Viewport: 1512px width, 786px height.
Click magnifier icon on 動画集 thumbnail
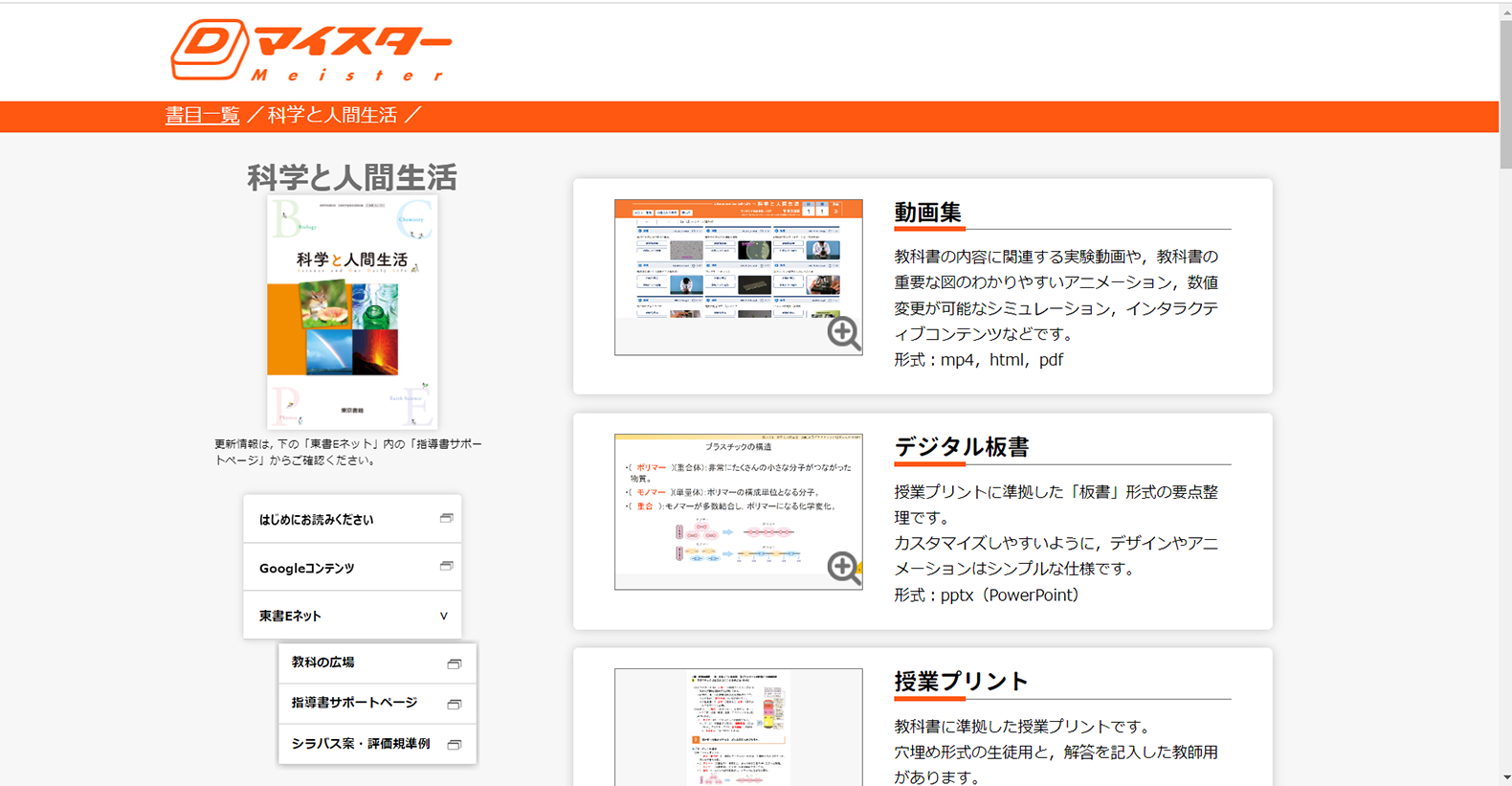point(843,333)
